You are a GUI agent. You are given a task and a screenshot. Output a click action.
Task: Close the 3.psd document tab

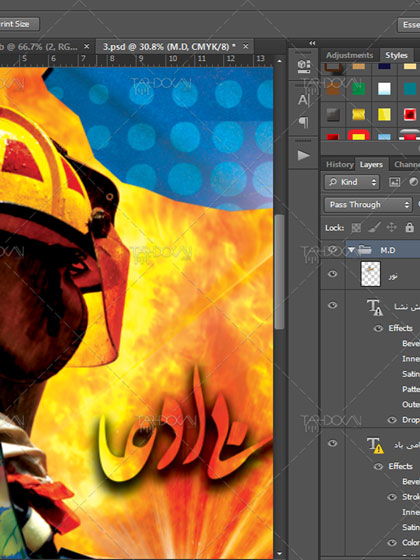245,46
